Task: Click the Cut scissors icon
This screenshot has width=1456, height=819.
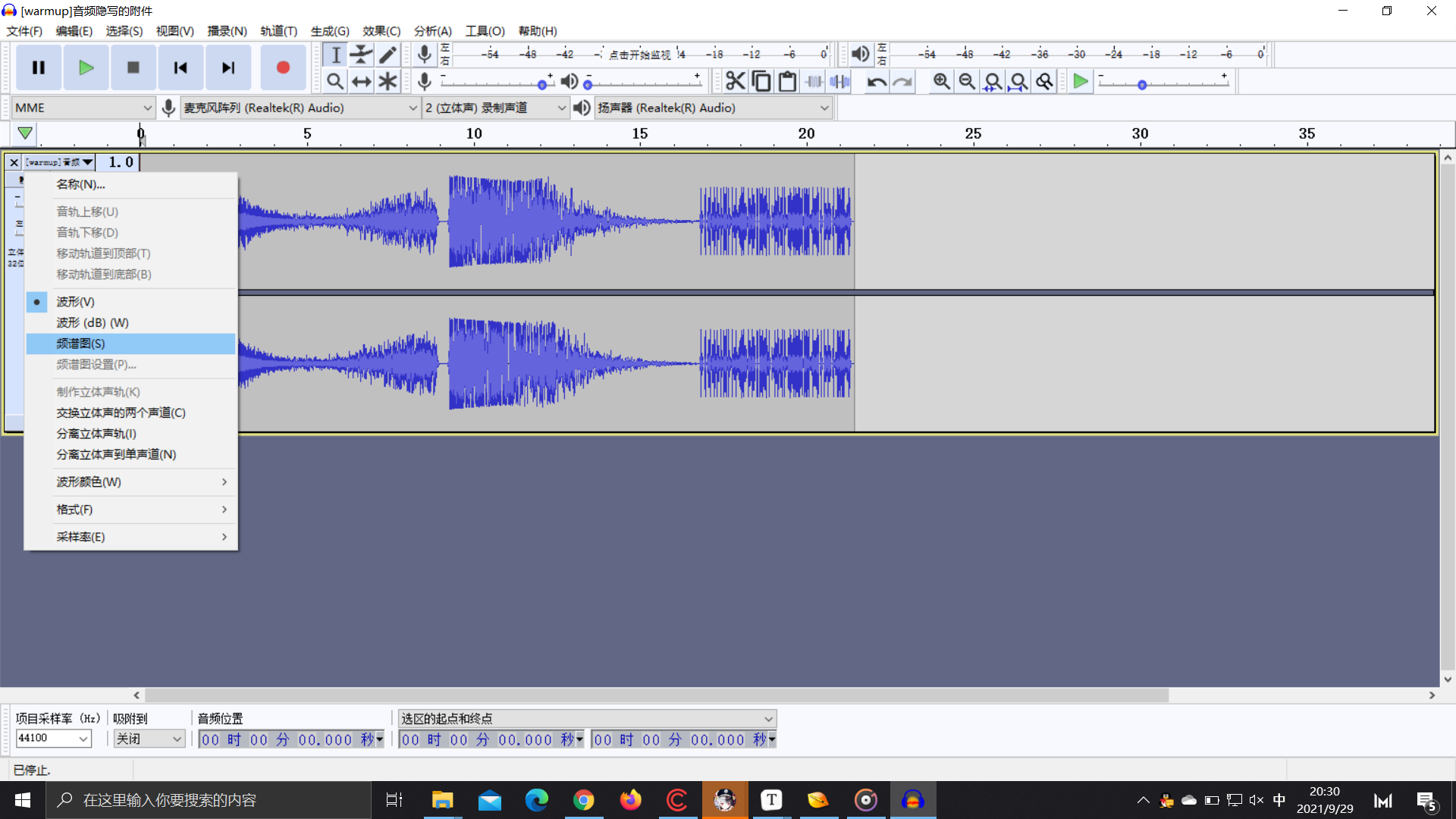Action: pos(735,81)
